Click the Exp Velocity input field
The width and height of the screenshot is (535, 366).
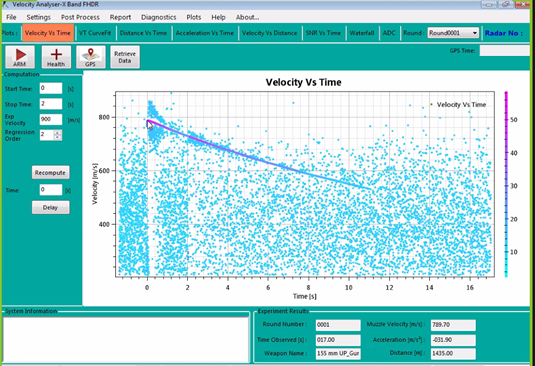pos(51,119)
